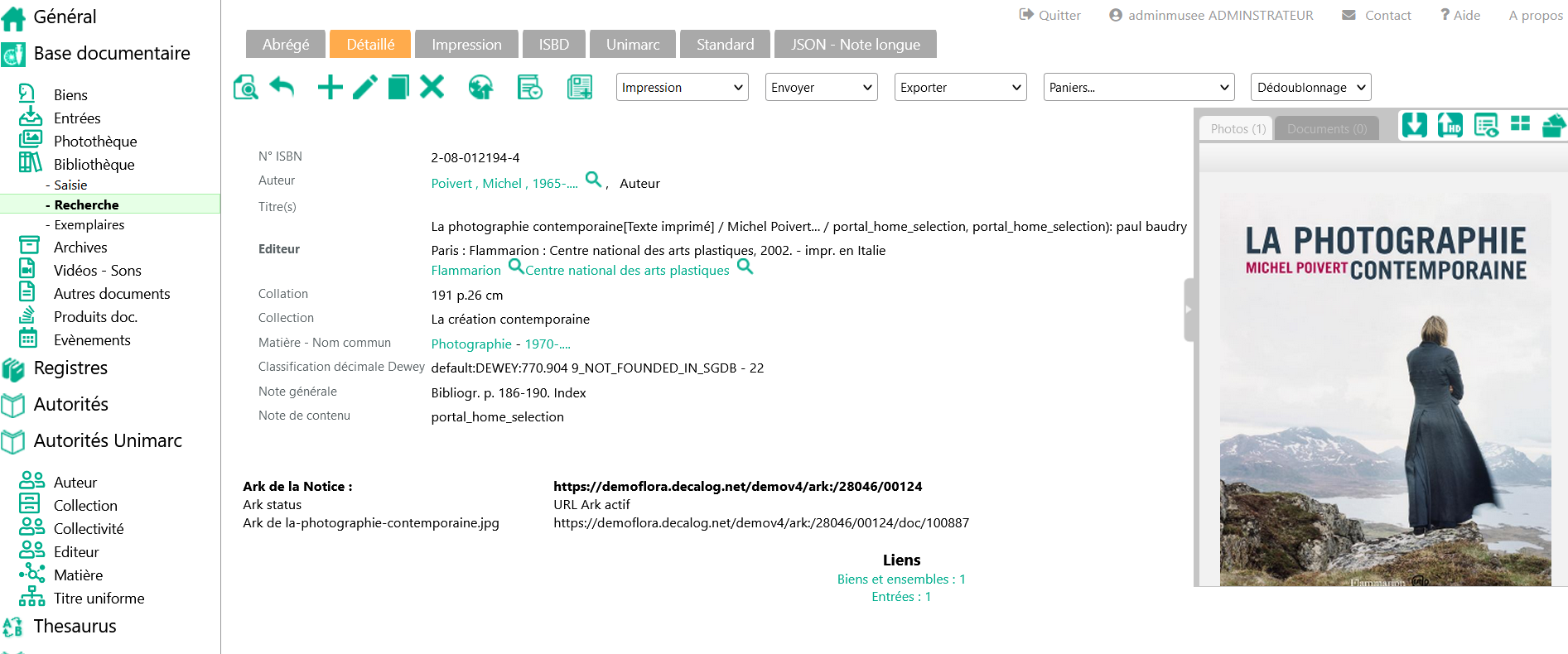Image resolution: width=1568 pixels, height=654 pixels.
Task: Click Quitter to log out
Action: (x=1049, y=15)
